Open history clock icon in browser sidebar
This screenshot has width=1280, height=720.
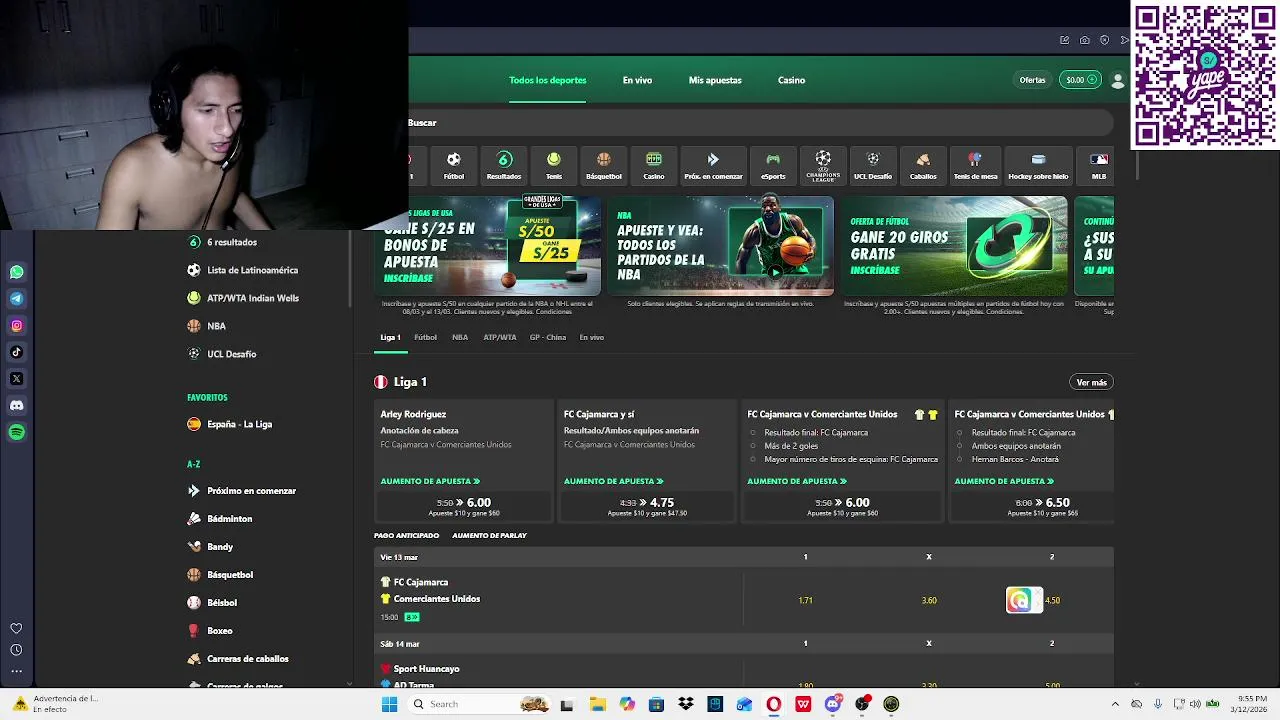(x=16, y=650)
